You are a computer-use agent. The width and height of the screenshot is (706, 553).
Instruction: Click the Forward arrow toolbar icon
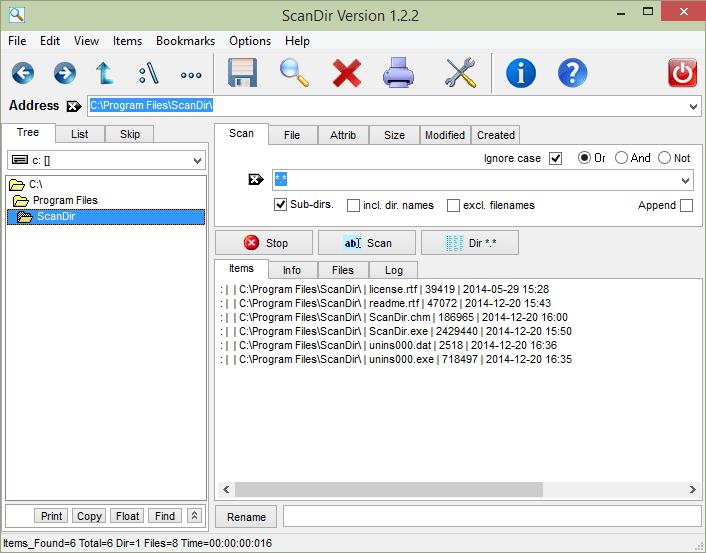tap(64, 73)
